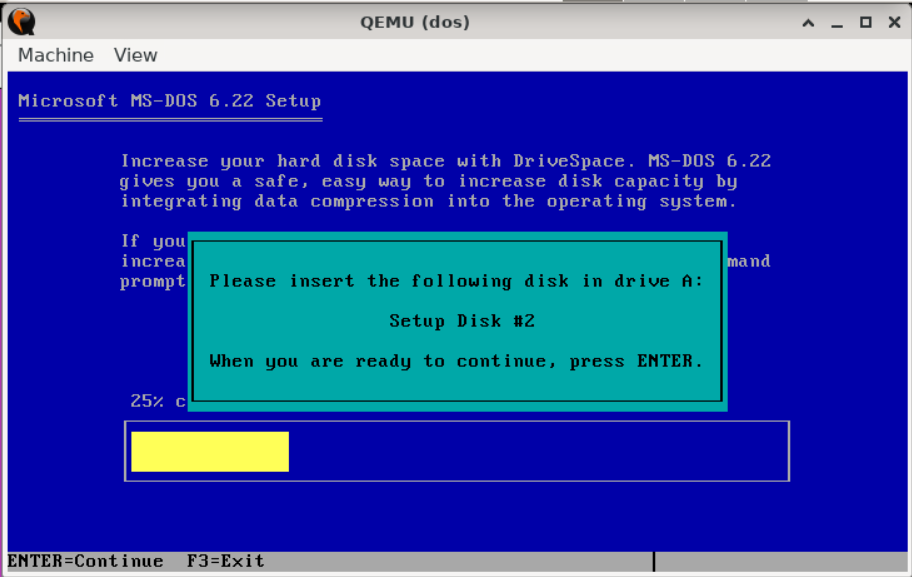Click the "Please insert the following disk" line
The width and height of the screenshot is (912, 577).
[x=456, y=281]
